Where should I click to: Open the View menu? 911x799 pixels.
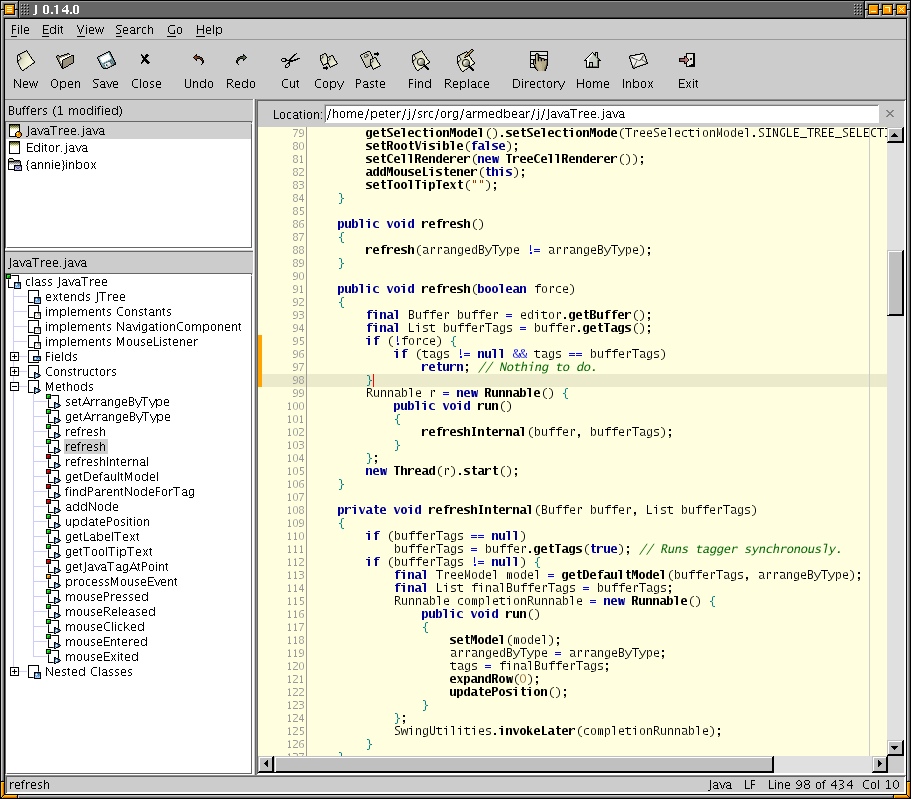tap(90, 30)
